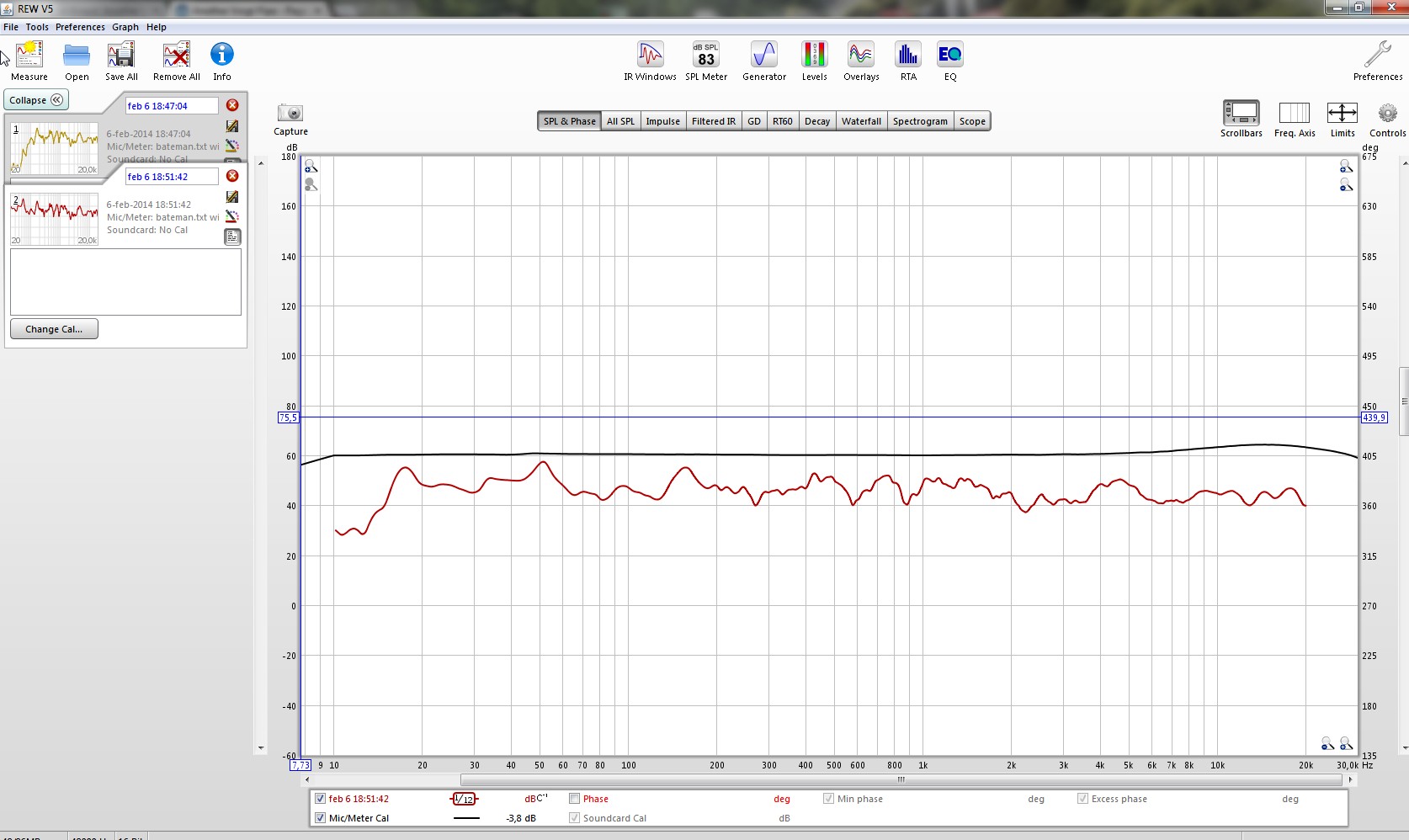
Task: Click measurement list scroll down arrow
Action: pyautogui.click(x=261, y=747)
